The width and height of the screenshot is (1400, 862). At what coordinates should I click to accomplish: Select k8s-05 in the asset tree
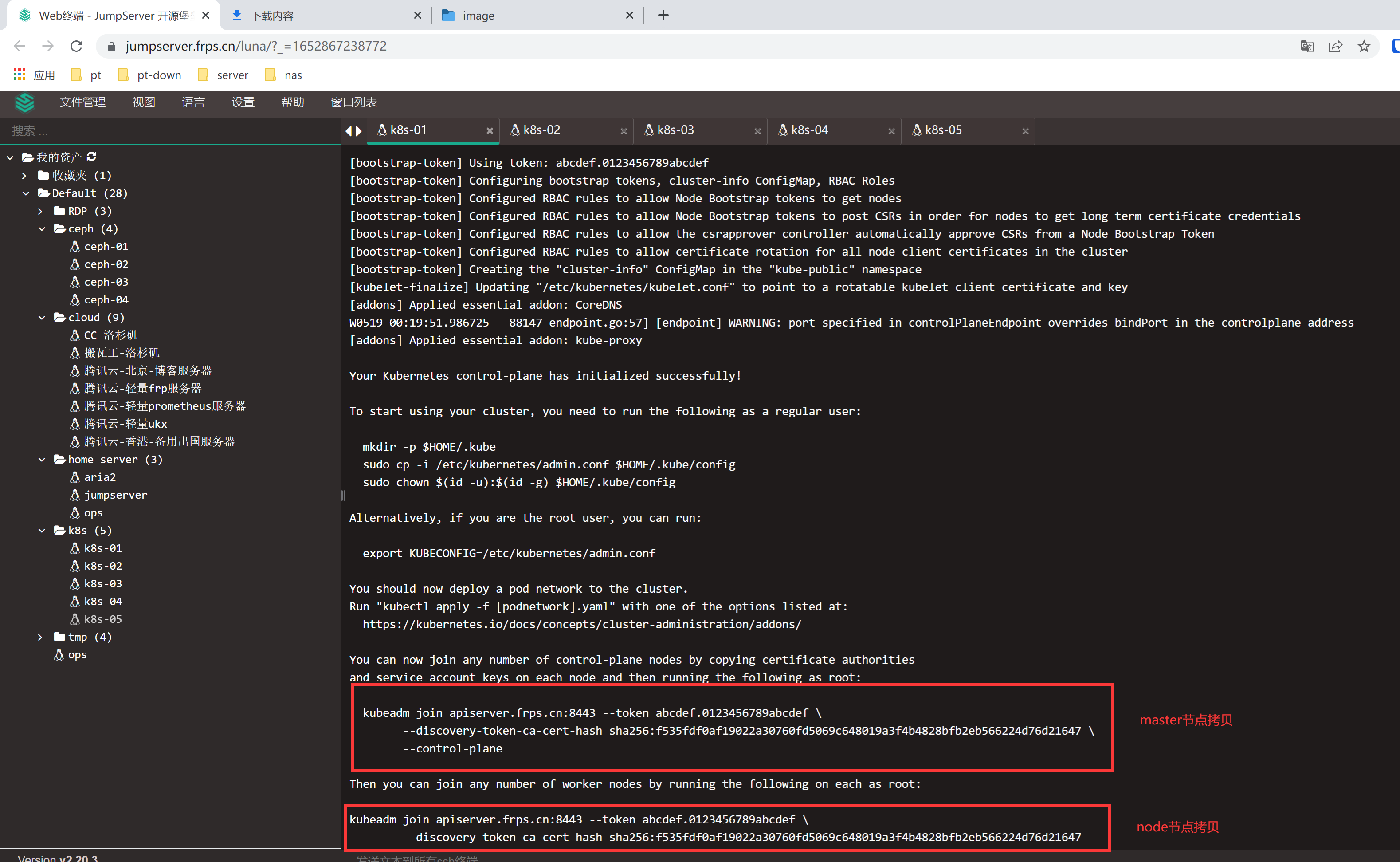96,619
